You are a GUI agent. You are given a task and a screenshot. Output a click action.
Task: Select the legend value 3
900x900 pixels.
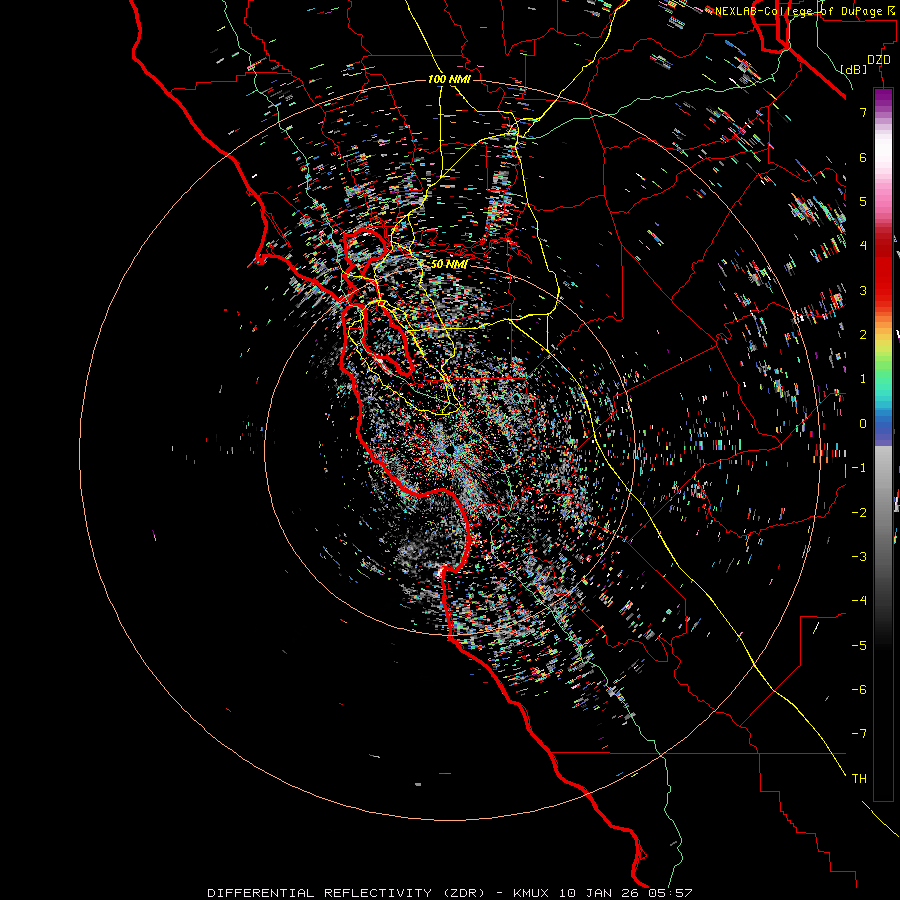[x=863, y=290]
